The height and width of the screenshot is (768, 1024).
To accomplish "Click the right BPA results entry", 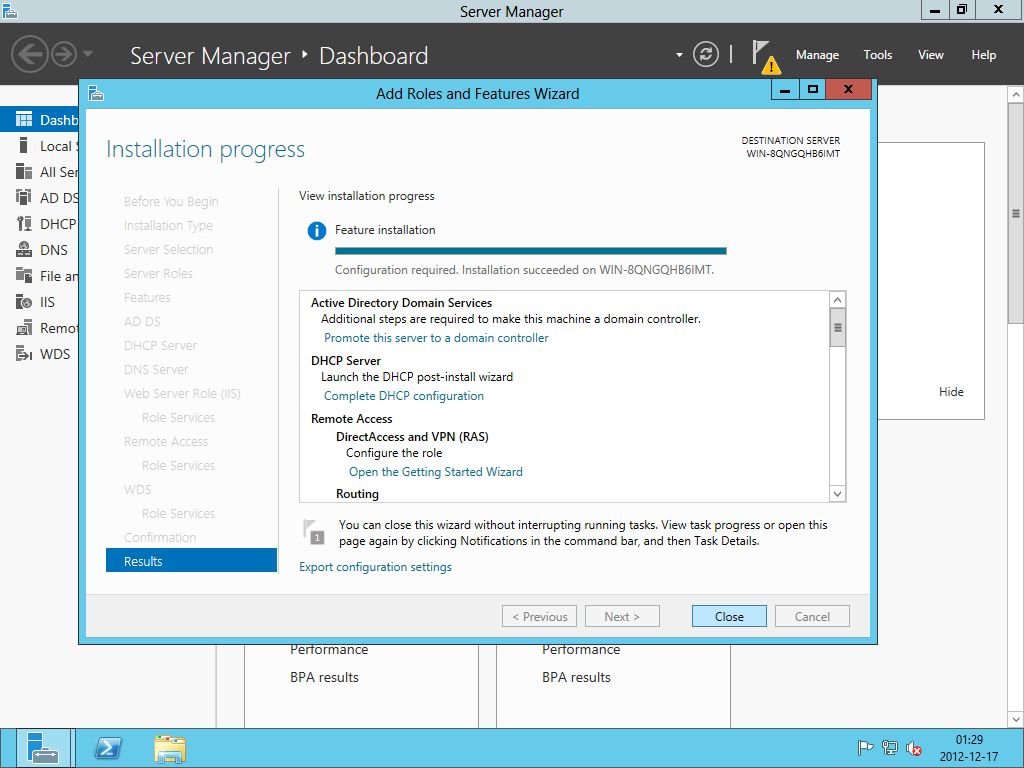I will (576, 677).
